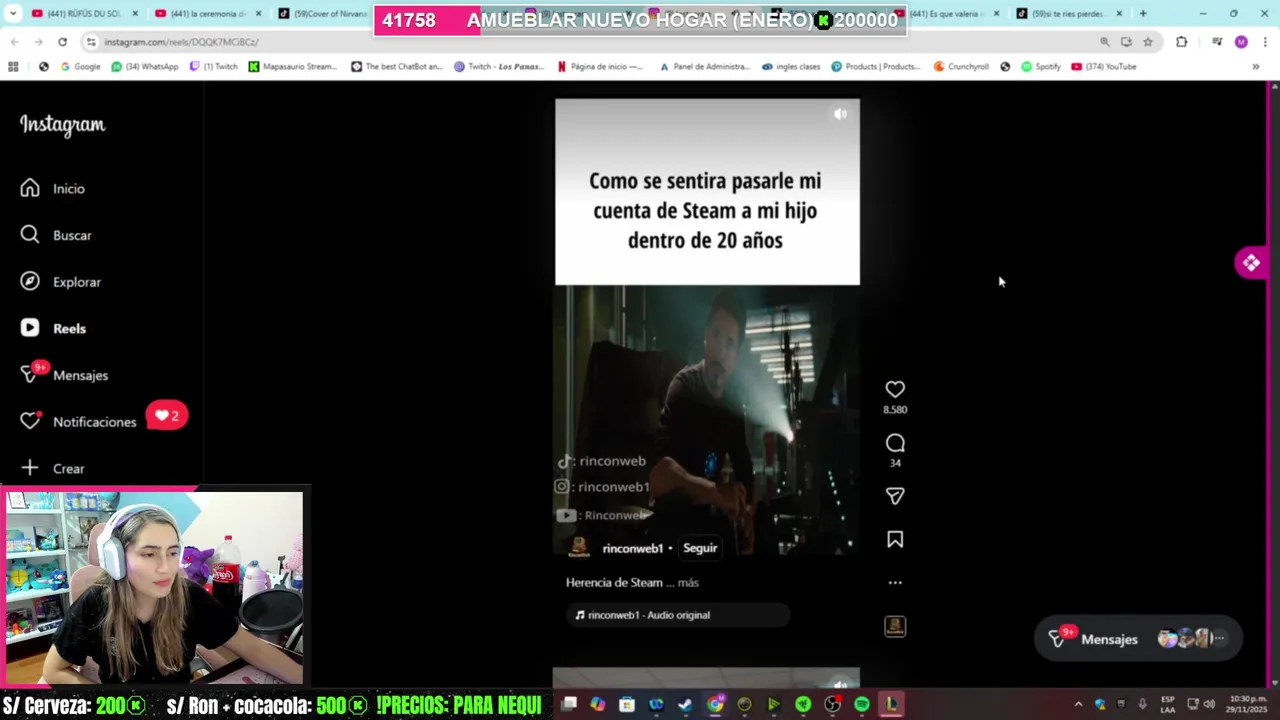
Task: Go back with browser back arrow
Action: point(14,42)
